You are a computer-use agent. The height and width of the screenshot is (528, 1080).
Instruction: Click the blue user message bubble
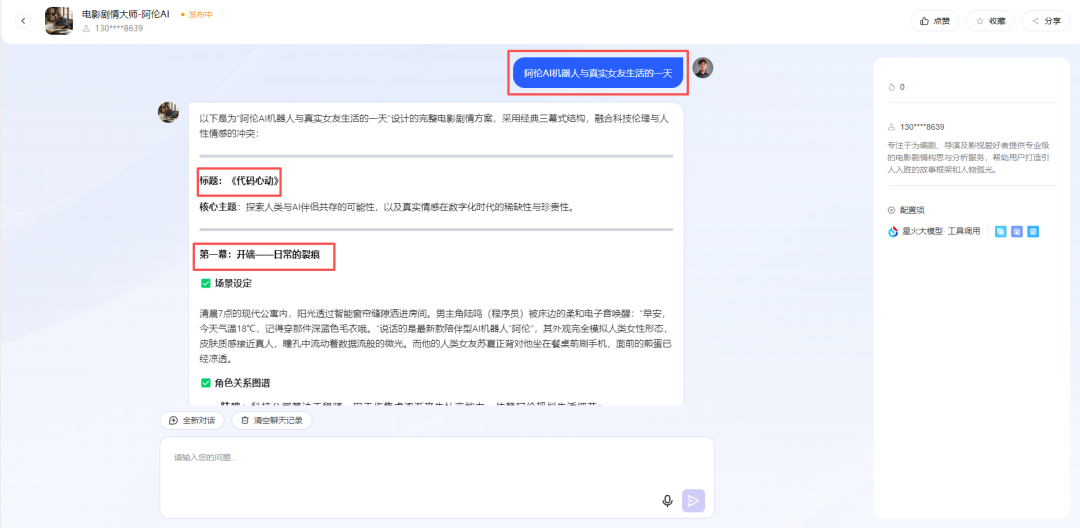pos(597,73)
